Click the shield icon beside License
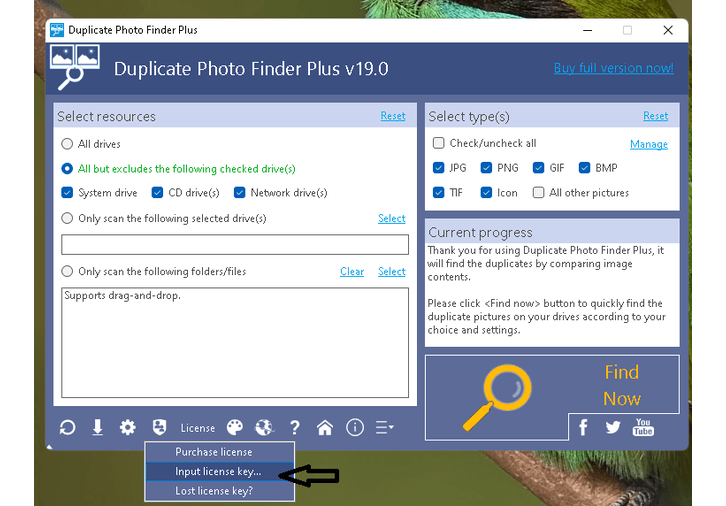The height and width of the screenshot is (506, 726). point(159,427)
